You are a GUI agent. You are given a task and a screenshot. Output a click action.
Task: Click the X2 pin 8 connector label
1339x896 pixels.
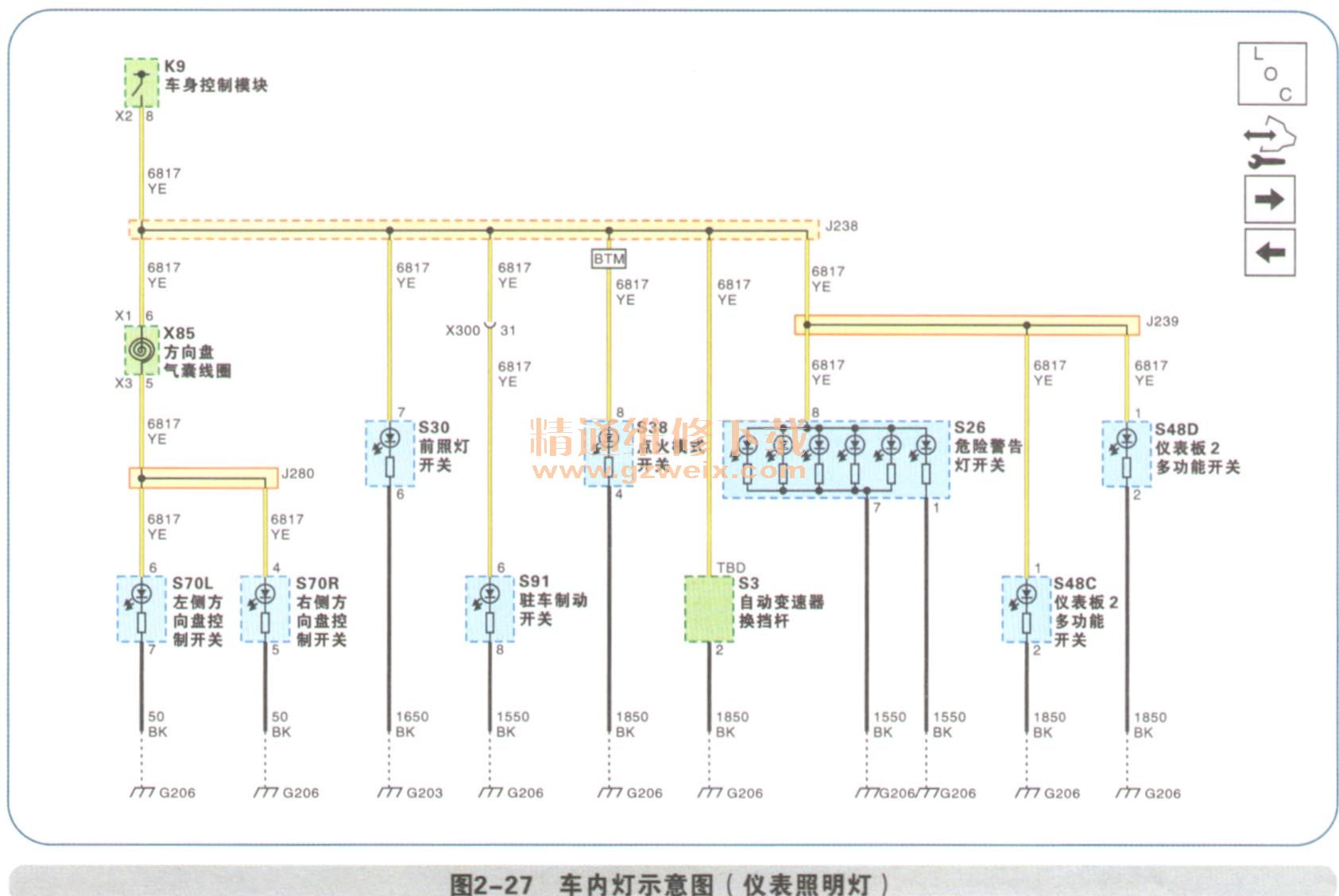[x=135, y=116]
